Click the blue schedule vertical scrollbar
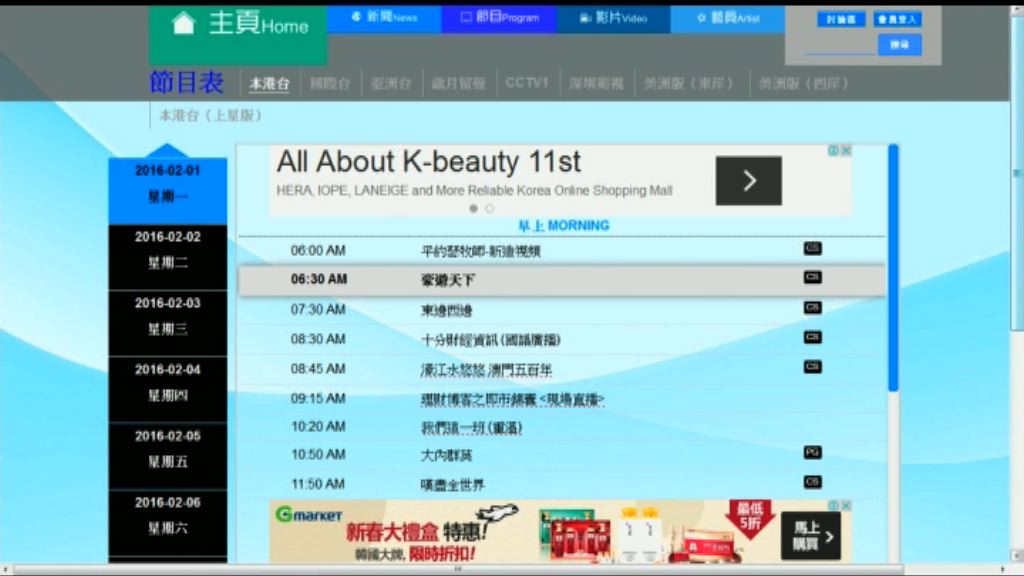This screenshot has height=576, width=1024. point(893,270)
